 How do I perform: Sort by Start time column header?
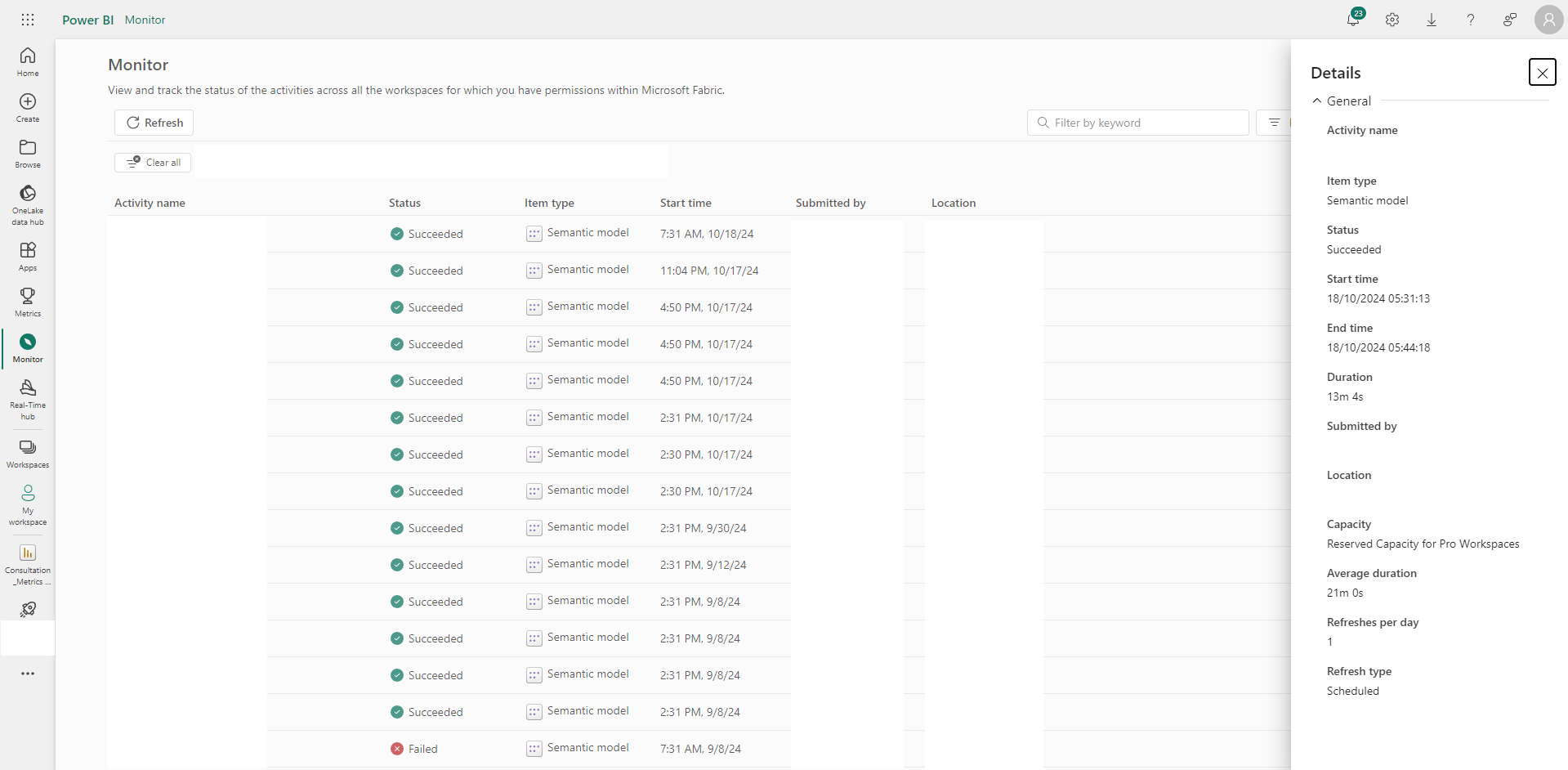(x=686, y=203)
